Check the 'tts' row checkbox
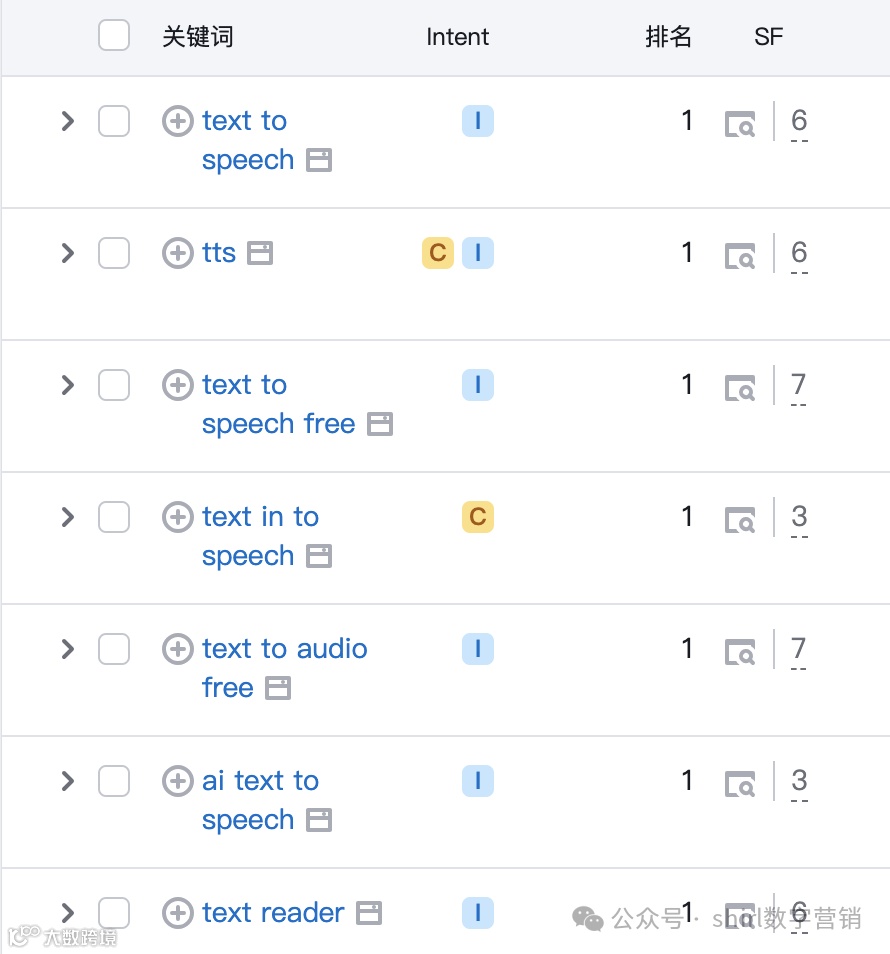The image size is (890, 954). coord(114,253)
